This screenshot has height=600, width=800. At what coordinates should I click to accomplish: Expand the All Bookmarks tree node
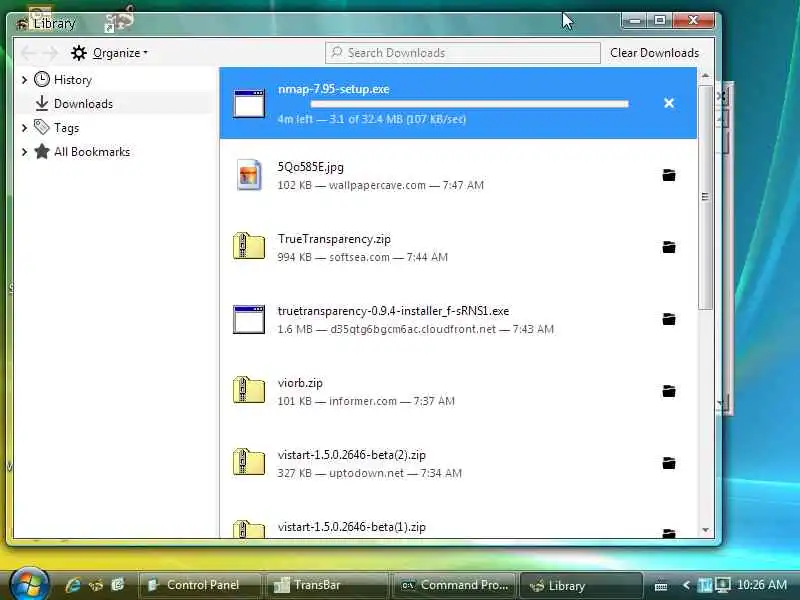(24, 152)
